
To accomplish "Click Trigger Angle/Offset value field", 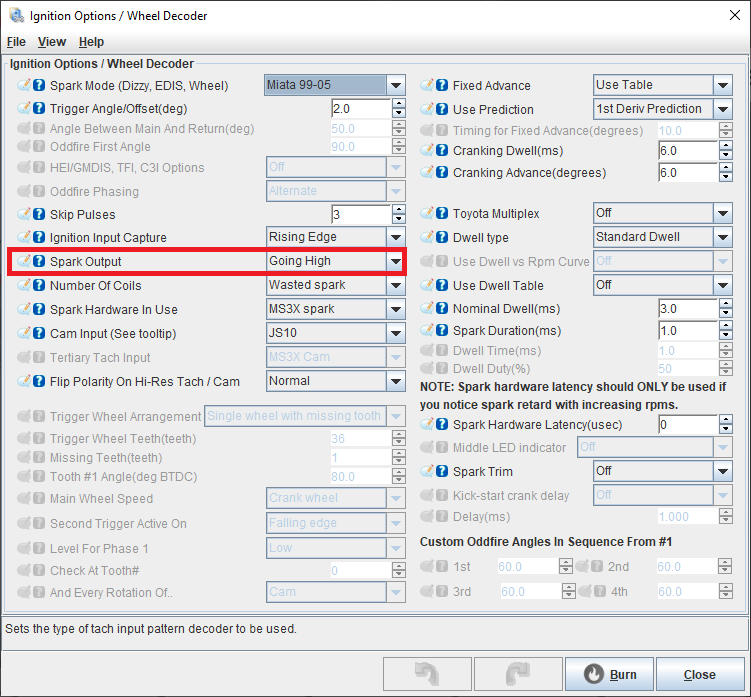I will click(x=361, y=108).
